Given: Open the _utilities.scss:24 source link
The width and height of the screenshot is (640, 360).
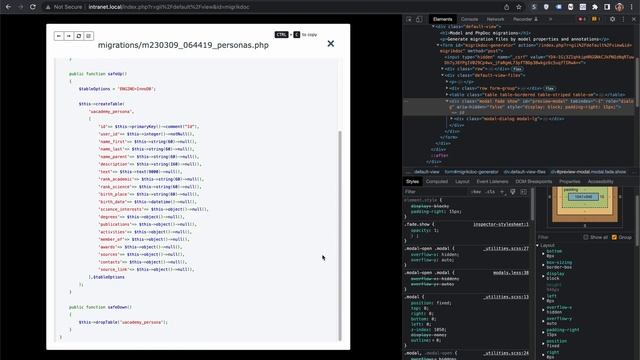Looking at the screenshot, I should (506, 353).
